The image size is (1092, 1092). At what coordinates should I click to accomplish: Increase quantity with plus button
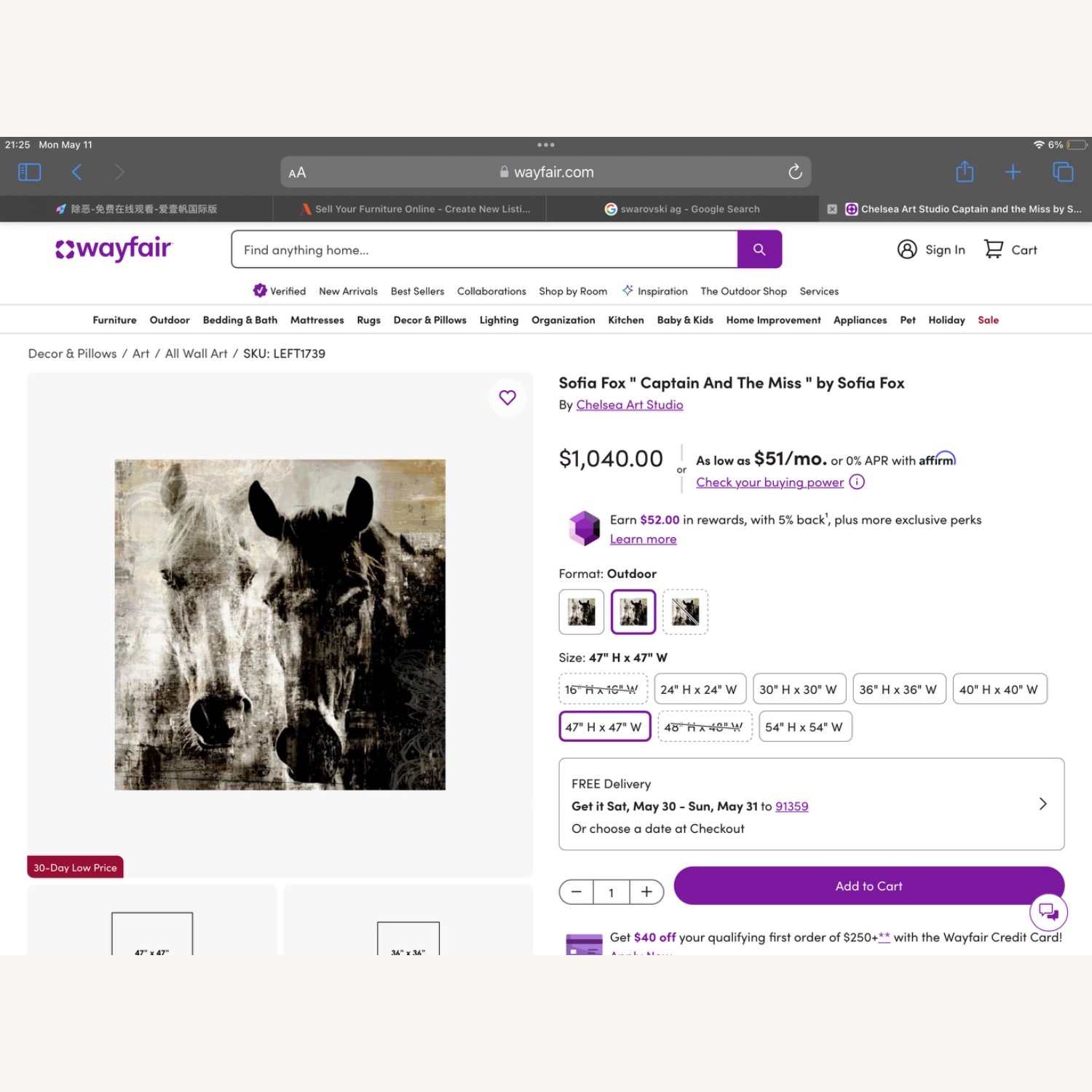(x=646, y=892)
